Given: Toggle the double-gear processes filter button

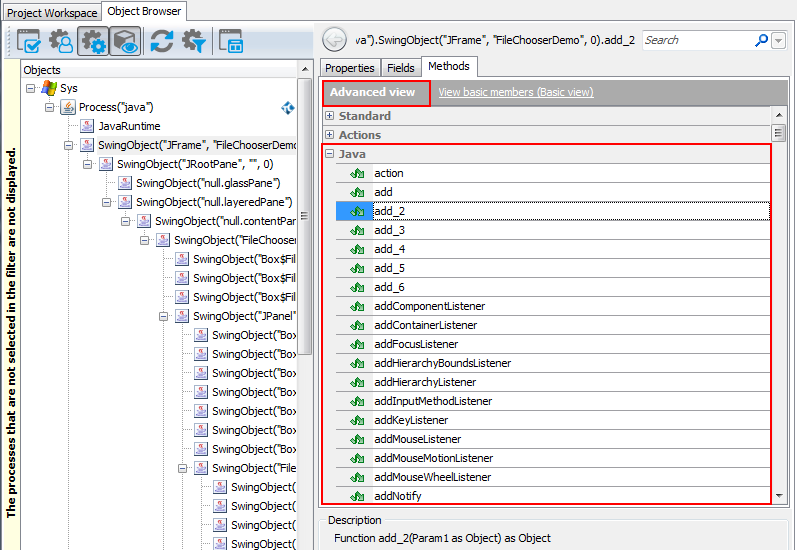Looking at the screenshot, I should click(94, 41).
